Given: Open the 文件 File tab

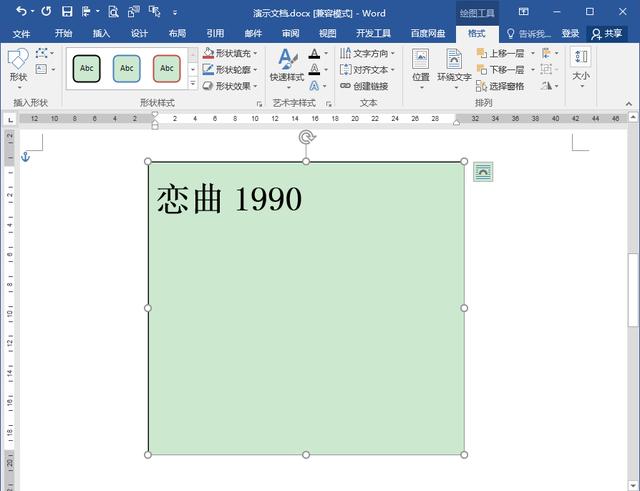Looking at the screenshot, I should pyautogui.click(x=21, y=33).
